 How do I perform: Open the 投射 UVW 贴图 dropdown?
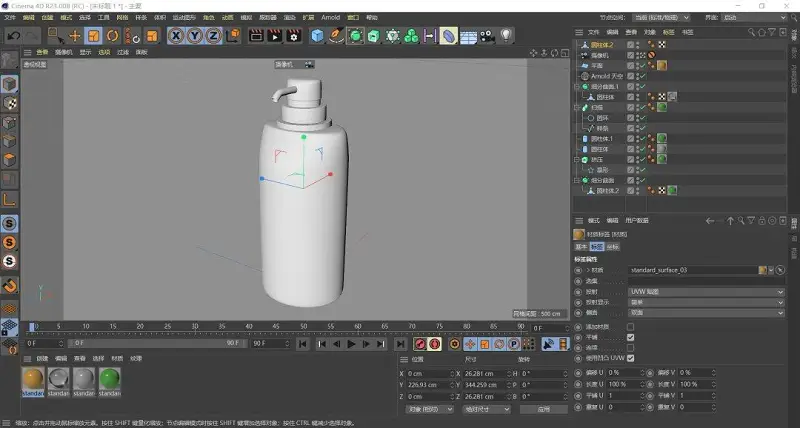click(x=706, y=292)
